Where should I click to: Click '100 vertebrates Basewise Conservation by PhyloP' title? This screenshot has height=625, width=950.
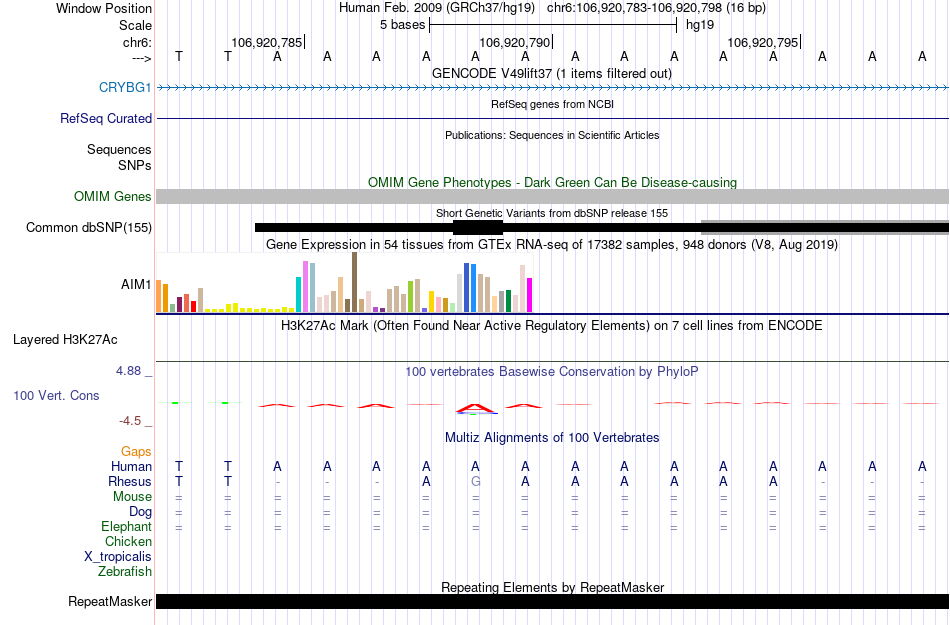(x=552, y=371)
